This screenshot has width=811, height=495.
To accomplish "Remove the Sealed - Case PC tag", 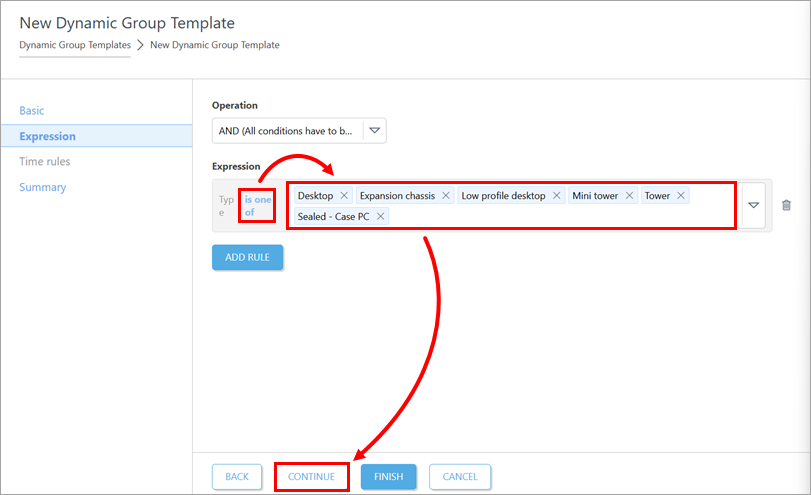I will pos(381,217).
